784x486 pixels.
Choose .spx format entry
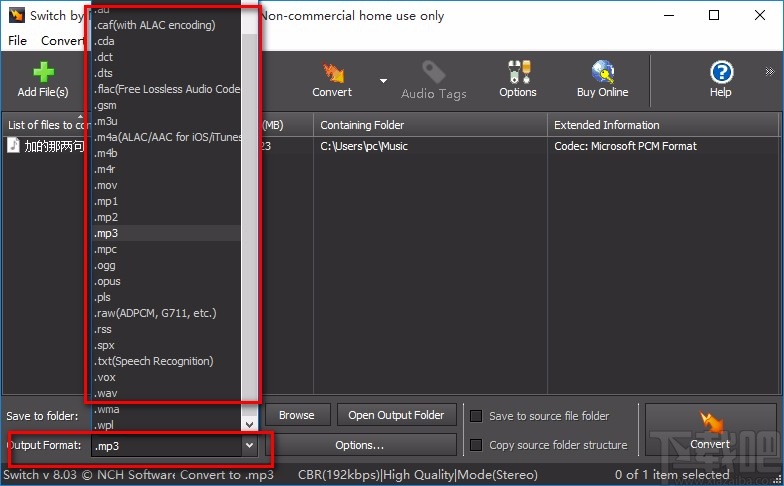tap(166, 345)
